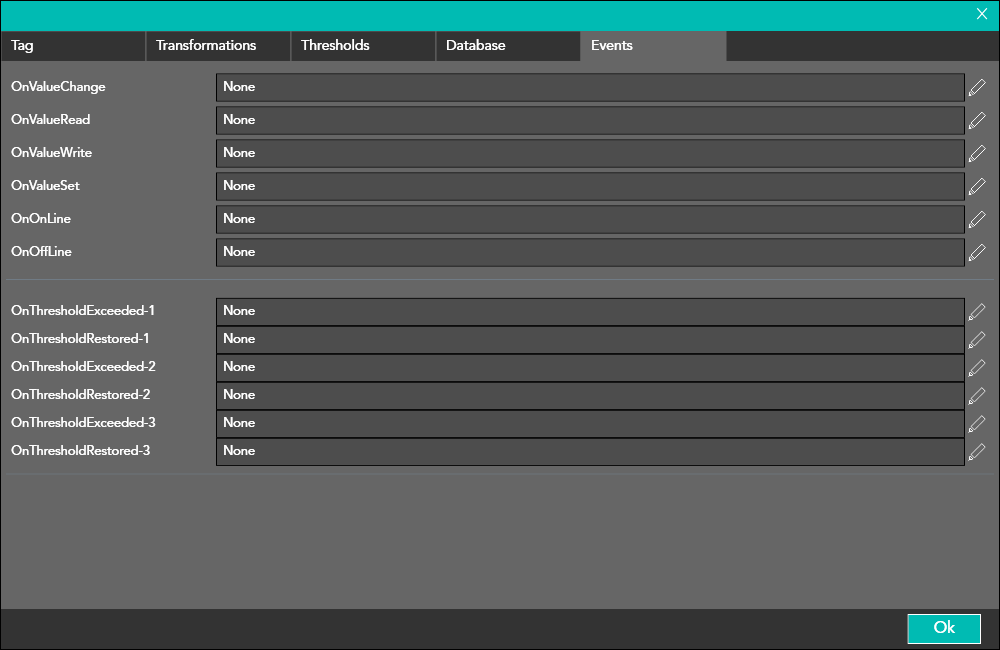Open the Transformations tab

click(218, 46)
